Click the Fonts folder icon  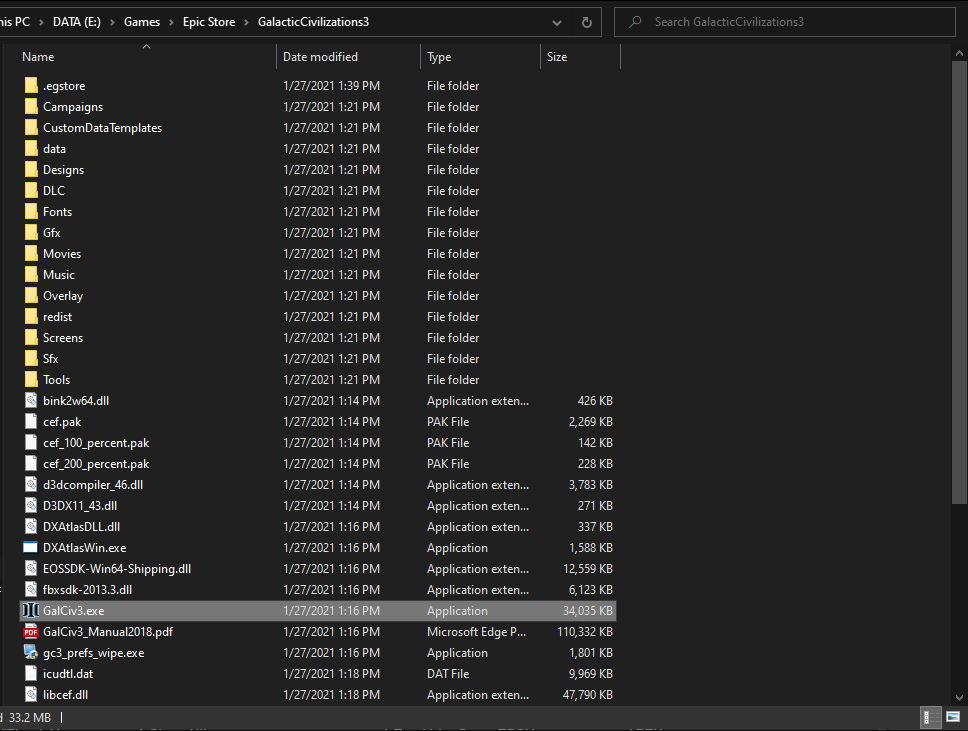31,211
